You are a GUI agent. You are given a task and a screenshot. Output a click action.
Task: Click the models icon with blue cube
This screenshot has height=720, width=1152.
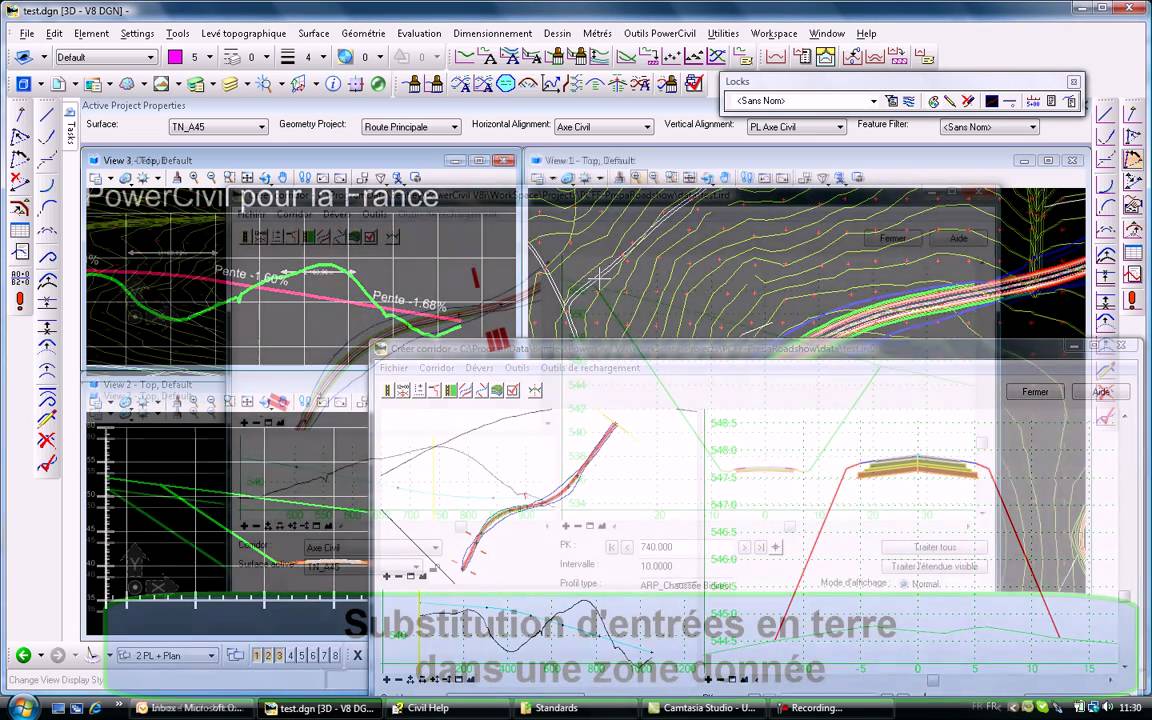point(24,84)
